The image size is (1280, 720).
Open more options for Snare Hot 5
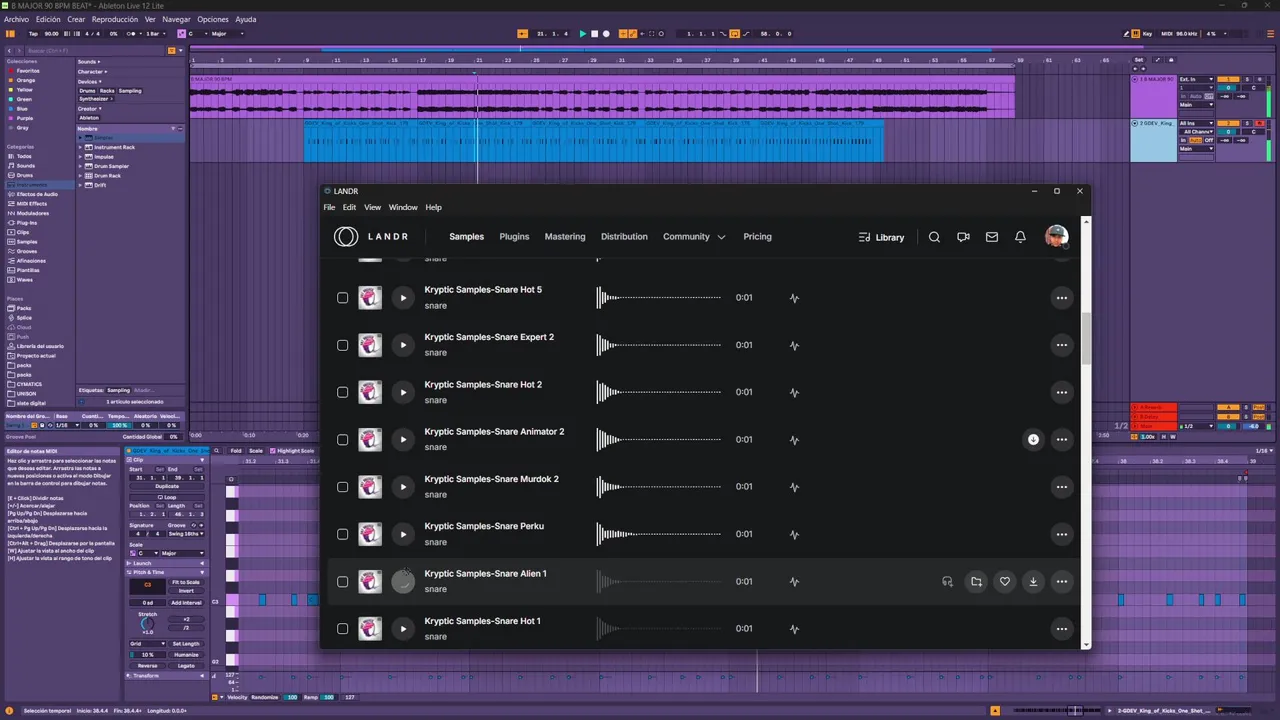1062,297
